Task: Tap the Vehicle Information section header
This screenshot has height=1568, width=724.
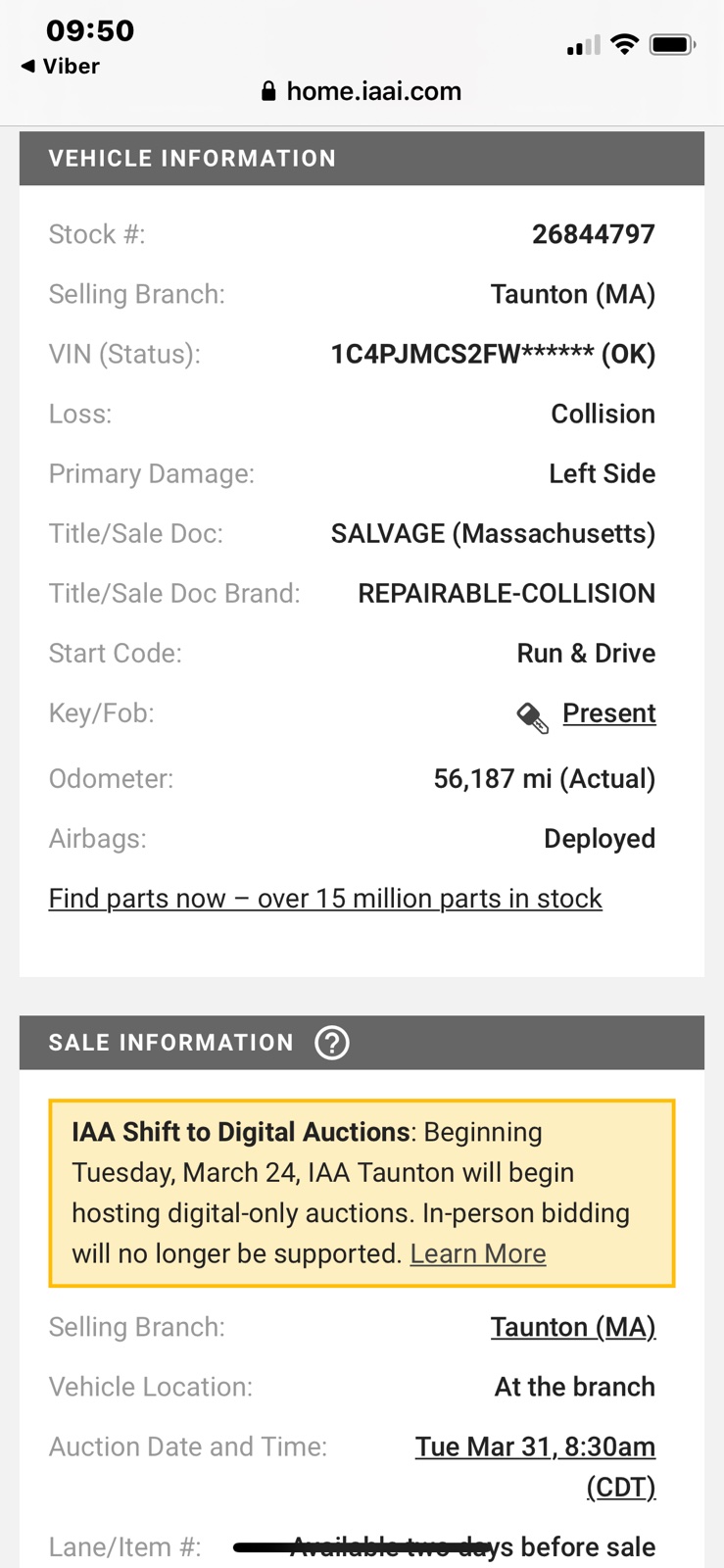Action: (362, 159)
